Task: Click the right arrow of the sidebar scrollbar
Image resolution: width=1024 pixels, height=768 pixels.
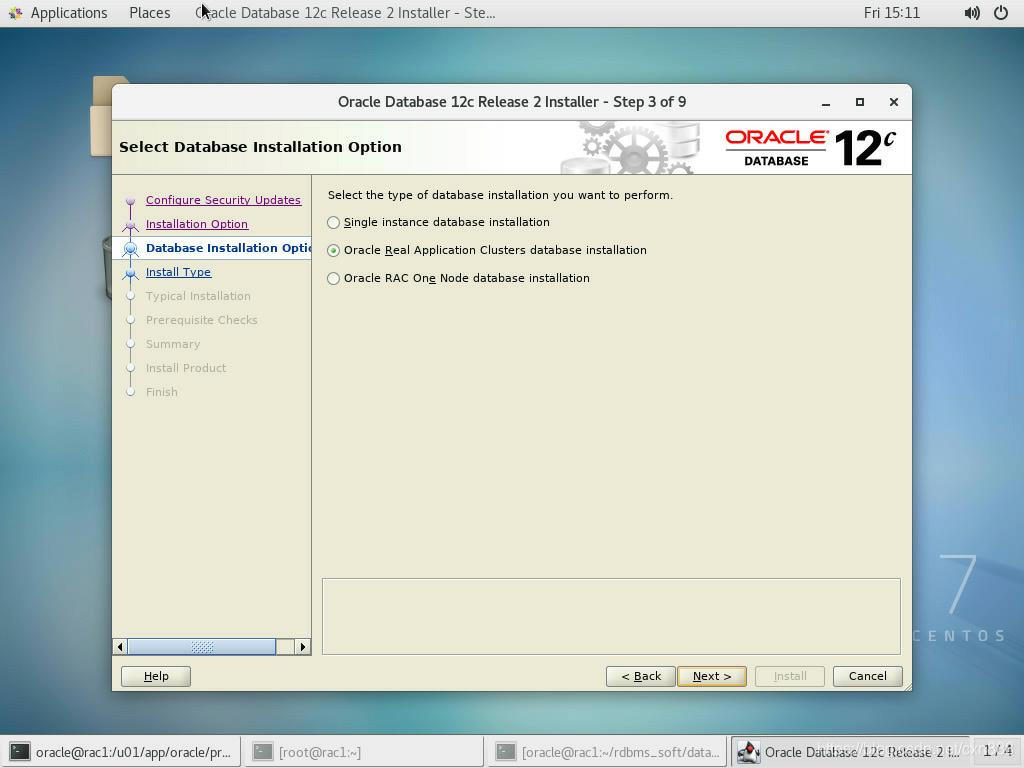Action: coord(303,647)
